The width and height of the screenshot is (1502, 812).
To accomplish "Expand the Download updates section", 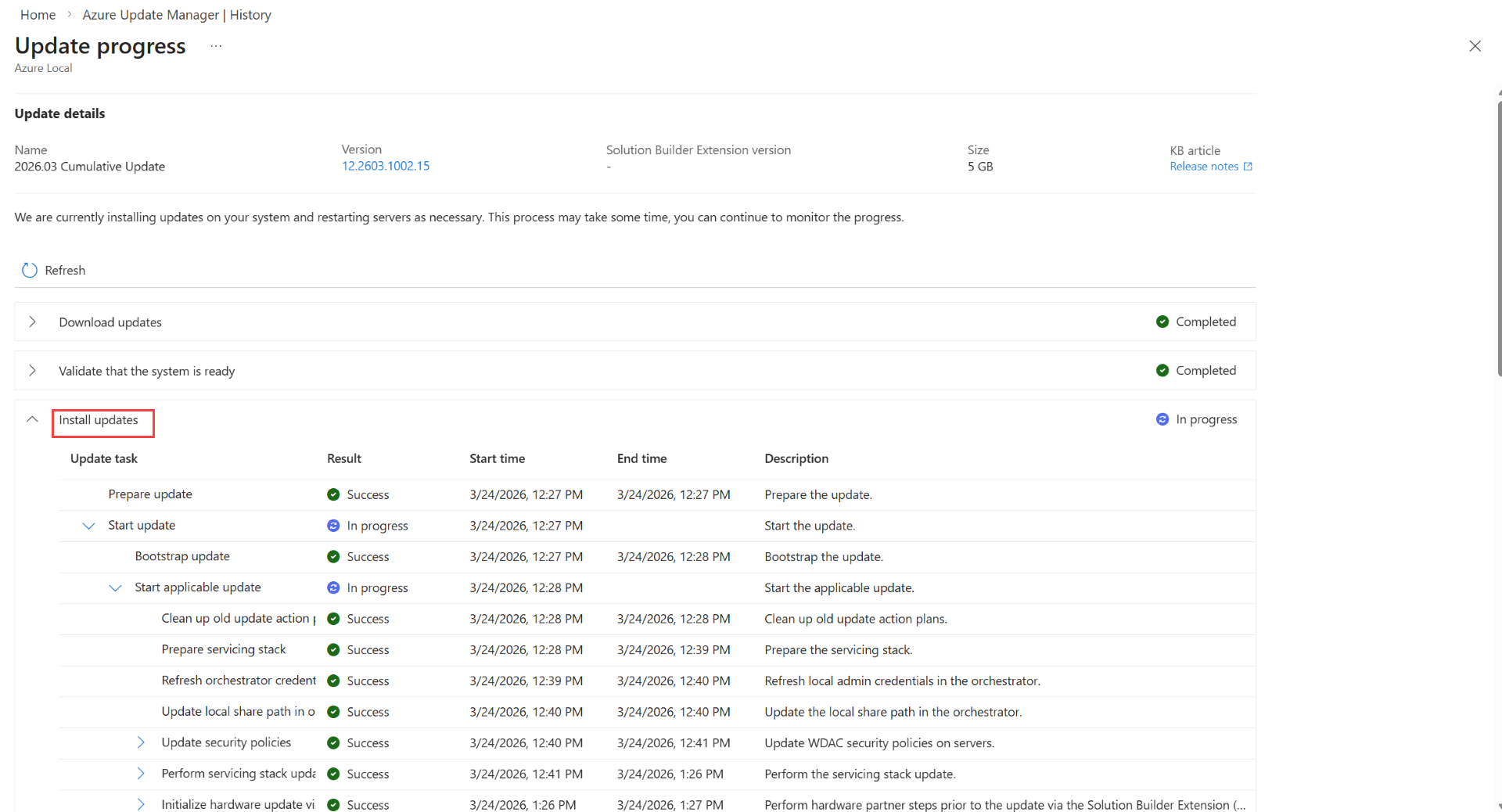I will coord(32,322).
